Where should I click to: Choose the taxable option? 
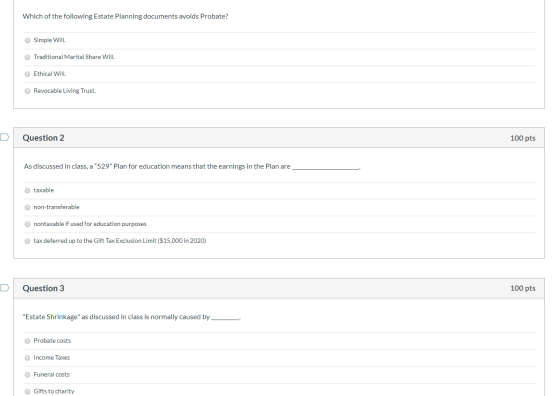click(28, 190)
